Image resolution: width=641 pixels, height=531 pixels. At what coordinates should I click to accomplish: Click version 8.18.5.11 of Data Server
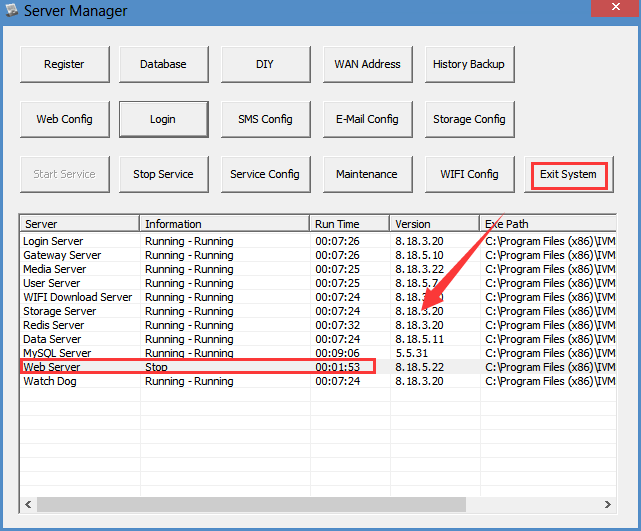419,339
